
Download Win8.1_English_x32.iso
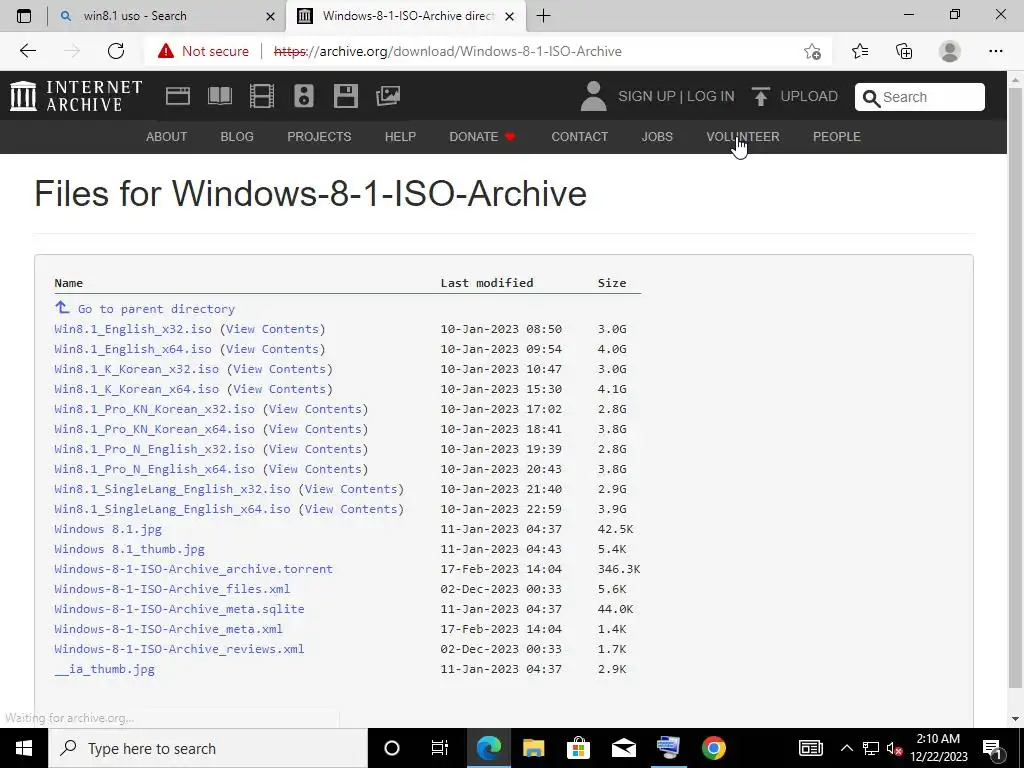point(133,328)
